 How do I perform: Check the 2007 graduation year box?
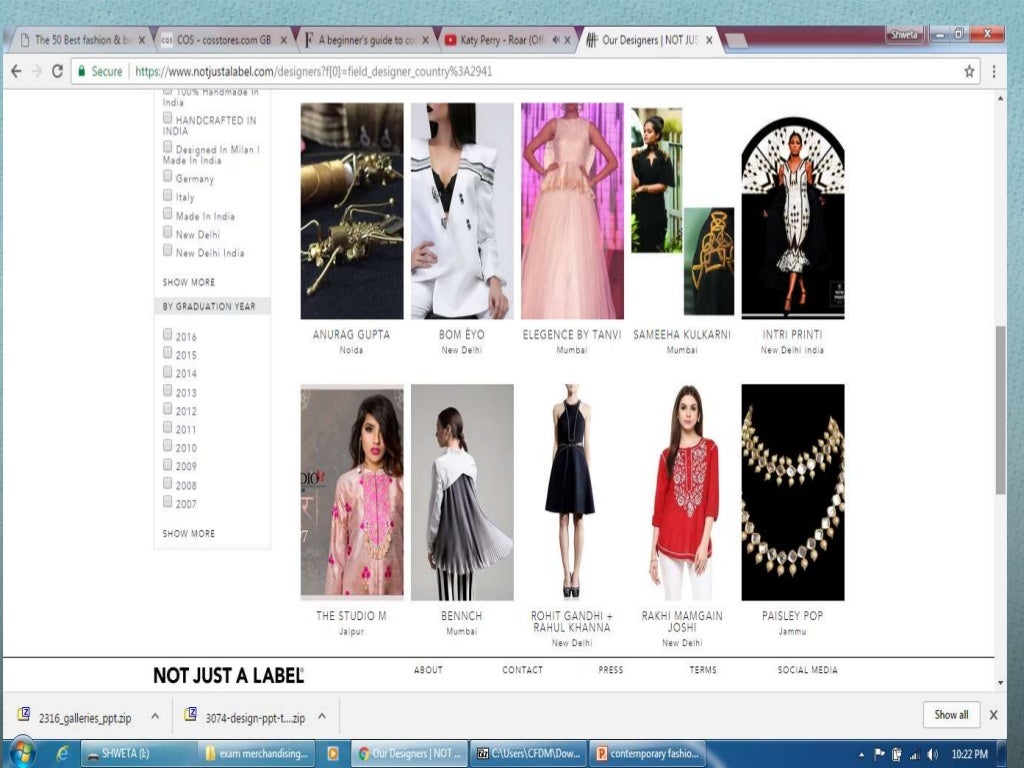pos(168,502)
